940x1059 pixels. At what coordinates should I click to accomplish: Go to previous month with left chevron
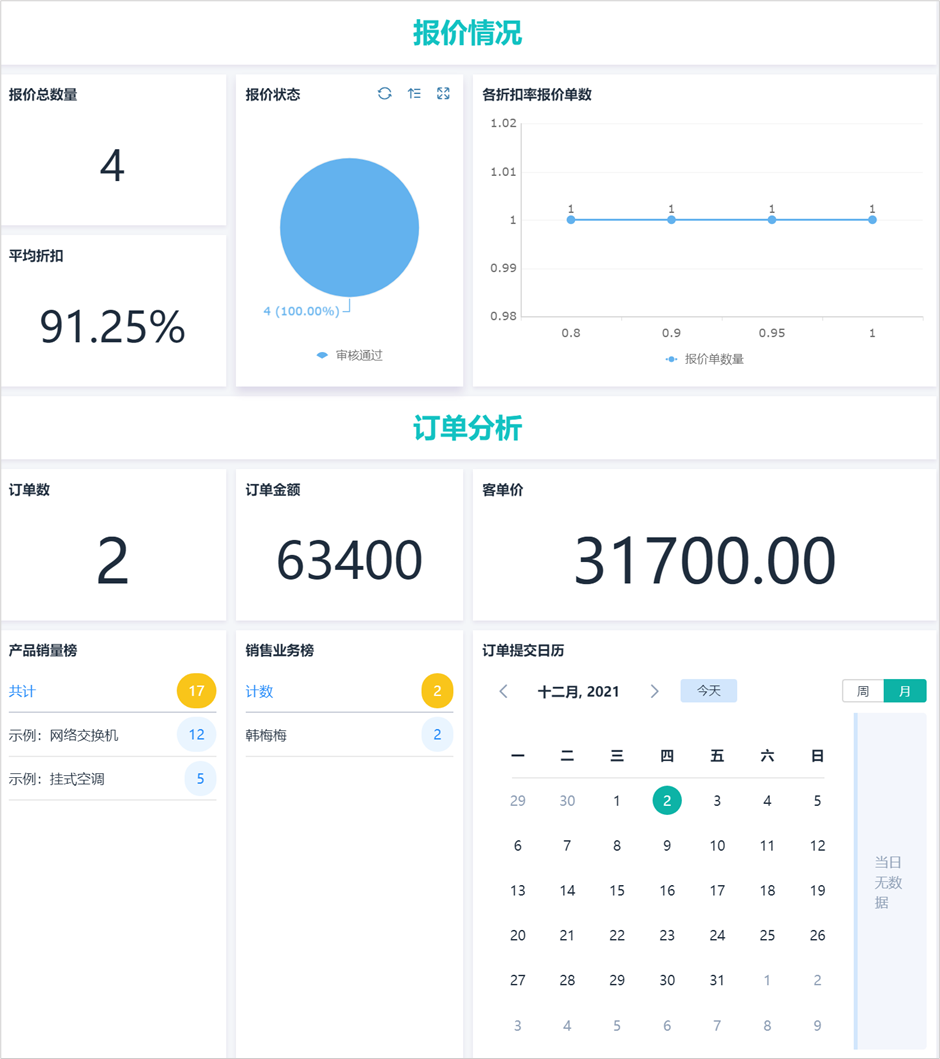pyautogui.click(x=503, y=690)
